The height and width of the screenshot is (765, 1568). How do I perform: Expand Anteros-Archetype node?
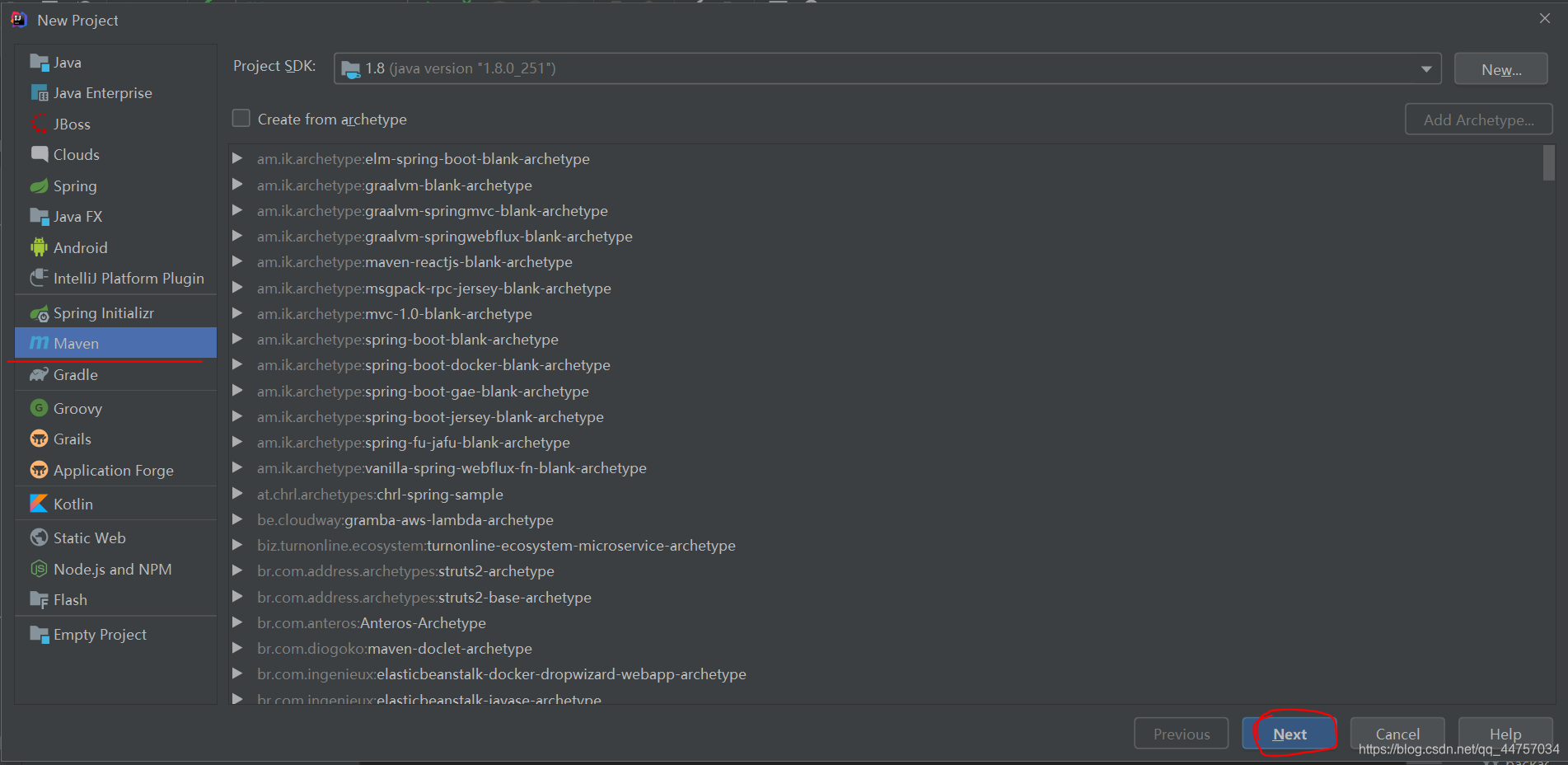(x=237, y=622)
